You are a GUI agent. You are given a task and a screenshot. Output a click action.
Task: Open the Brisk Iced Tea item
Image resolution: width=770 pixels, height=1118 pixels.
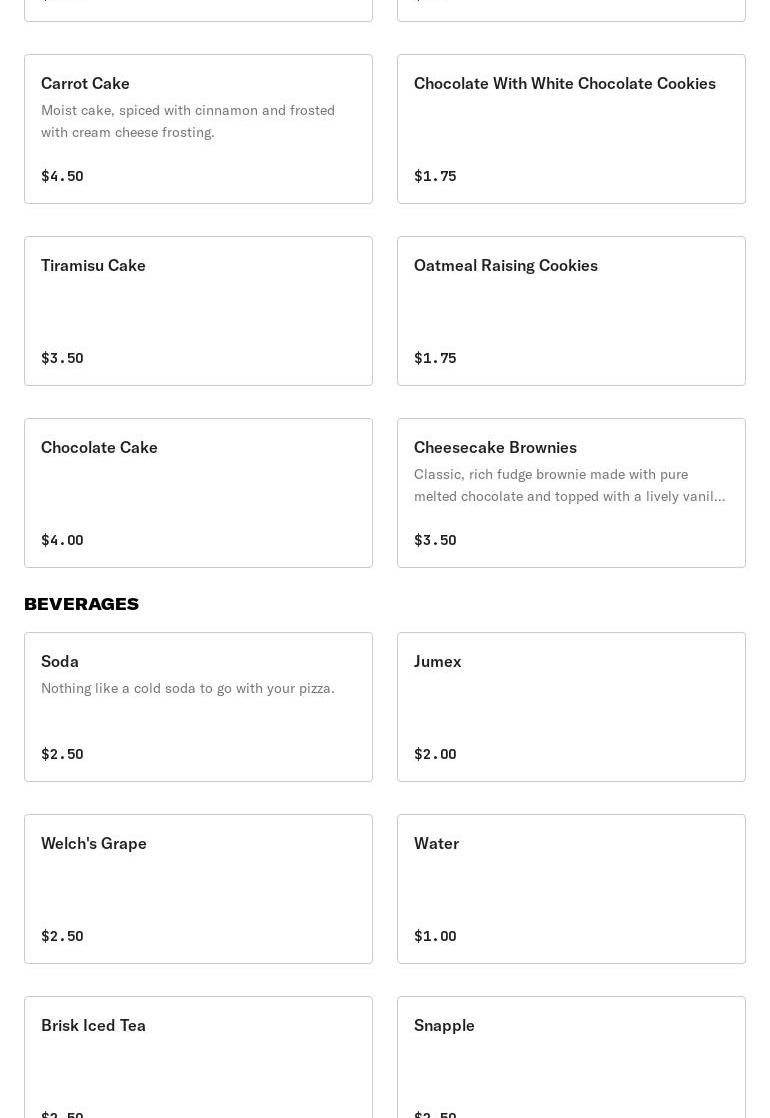(x=198, y=1056)
